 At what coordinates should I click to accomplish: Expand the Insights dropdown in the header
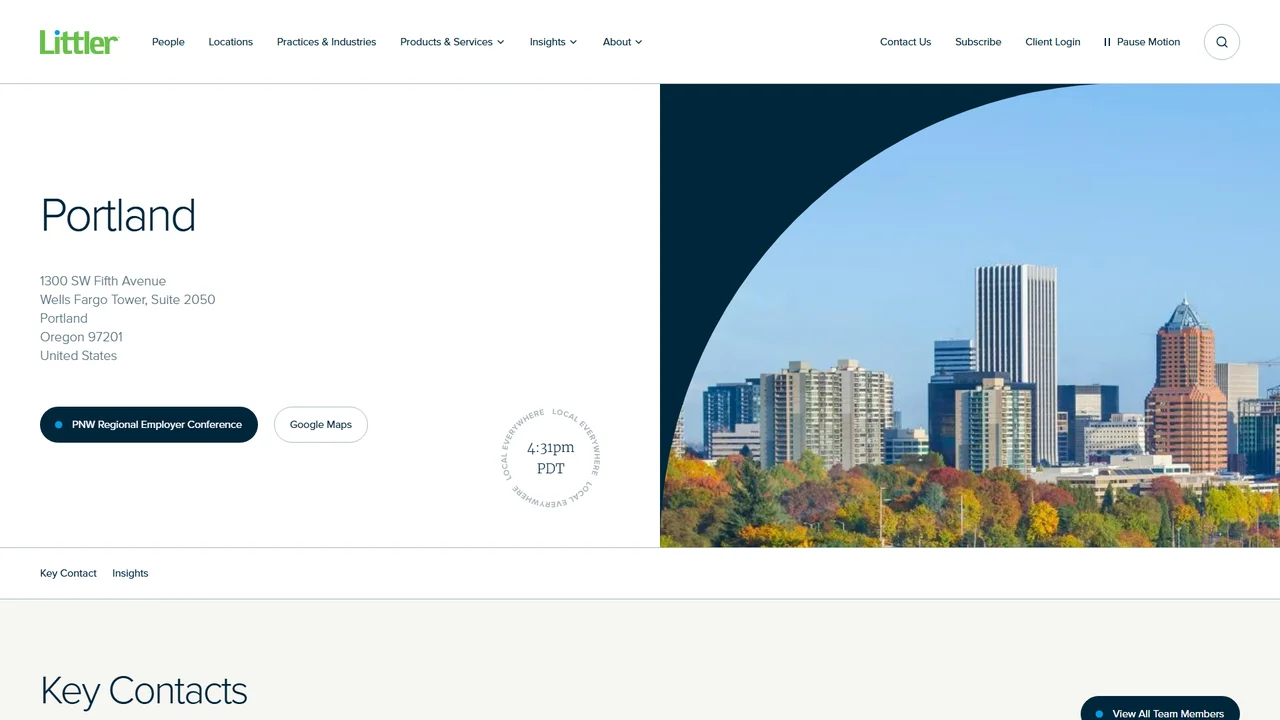(553, 42)
